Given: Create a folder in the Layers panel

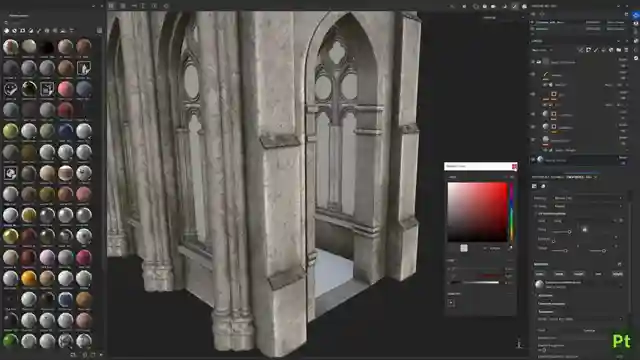Looking at the screenshot, I should click(619, 50).
